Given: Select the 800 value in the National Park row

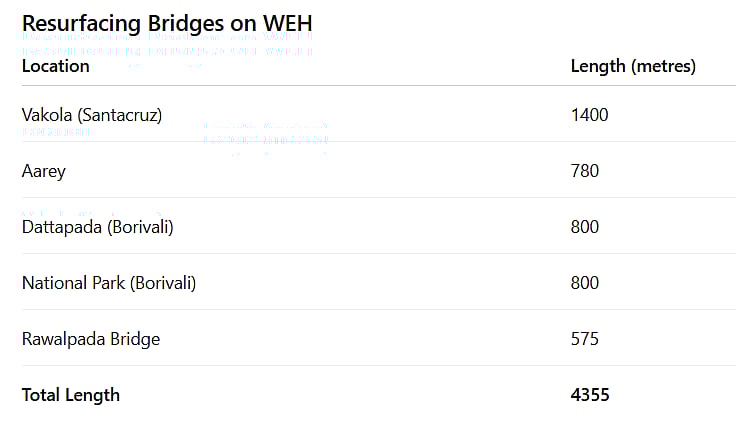Looking at the screenshot, I should [584, 283].
